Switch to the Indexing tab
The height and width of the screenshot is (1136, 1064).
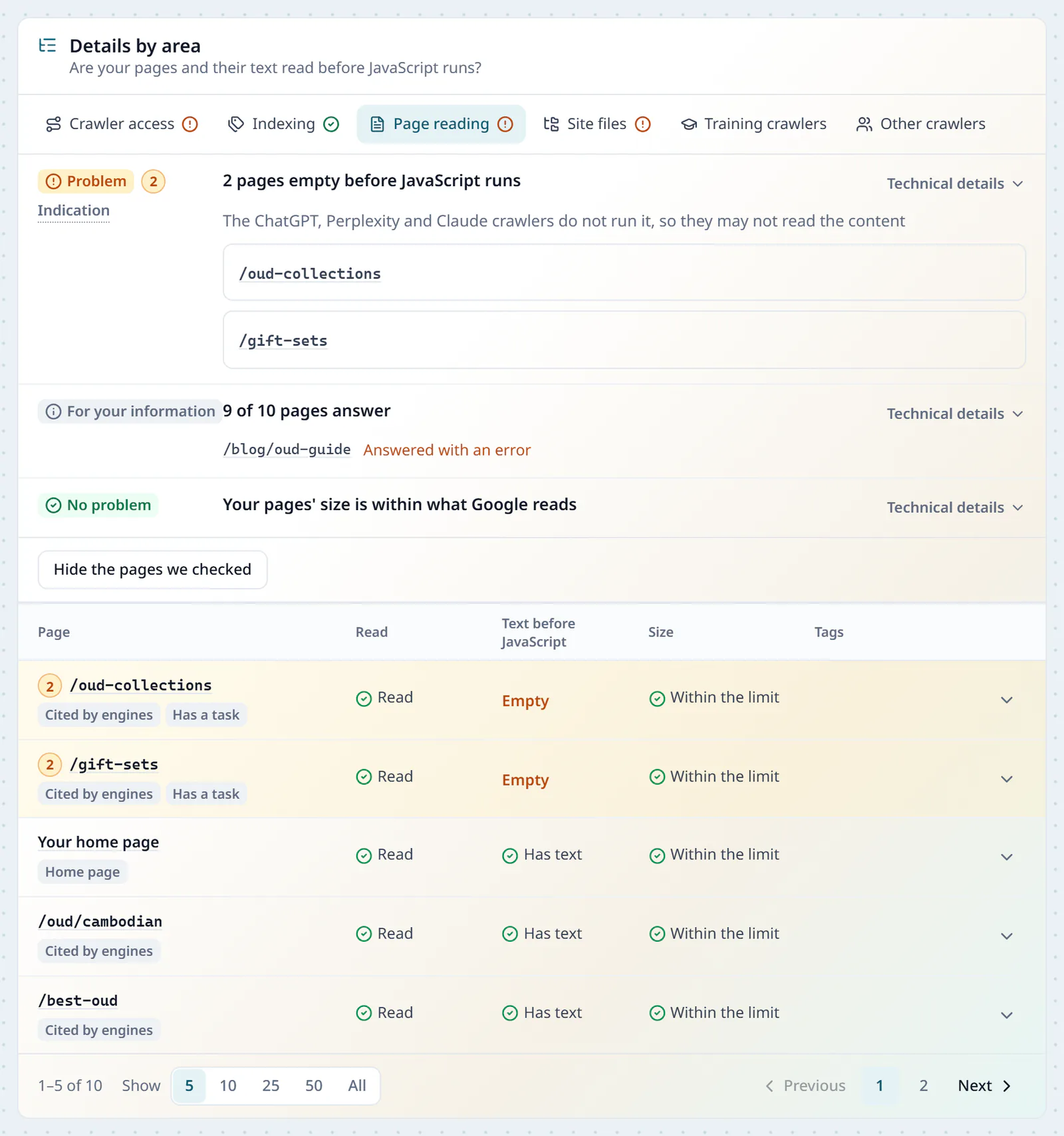[283, 124]
